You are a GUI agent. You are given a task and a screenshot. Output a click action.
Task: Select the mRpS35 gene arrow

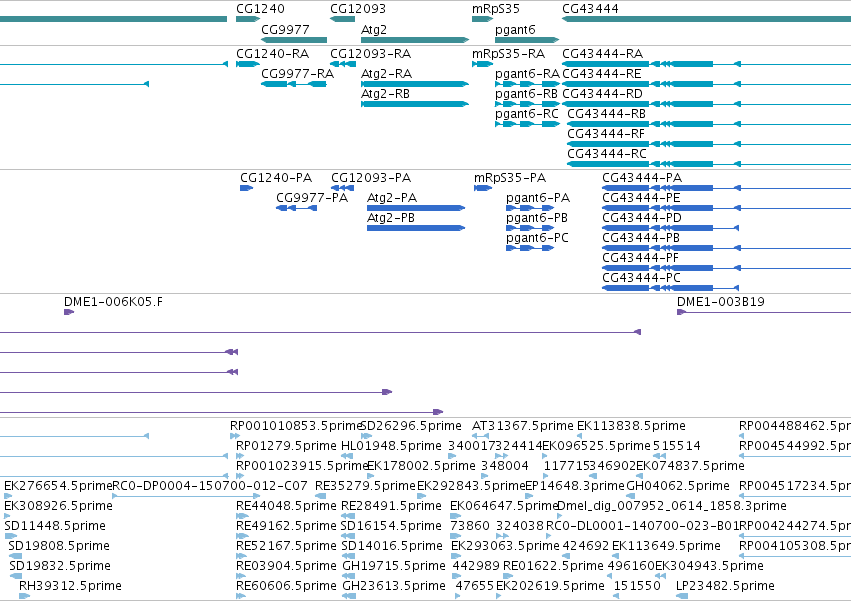coord(482,19)
